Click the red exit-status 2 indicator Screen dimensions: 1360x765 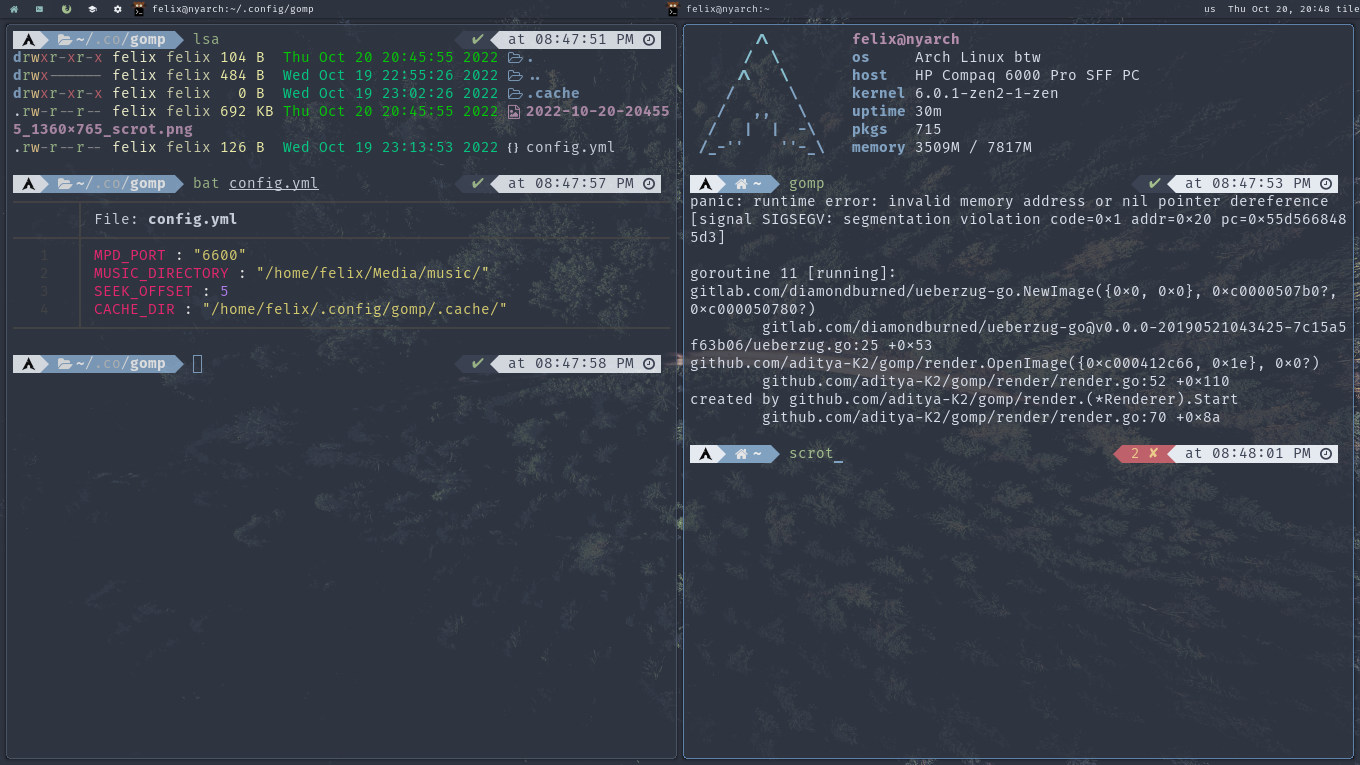click(1143, 453)
